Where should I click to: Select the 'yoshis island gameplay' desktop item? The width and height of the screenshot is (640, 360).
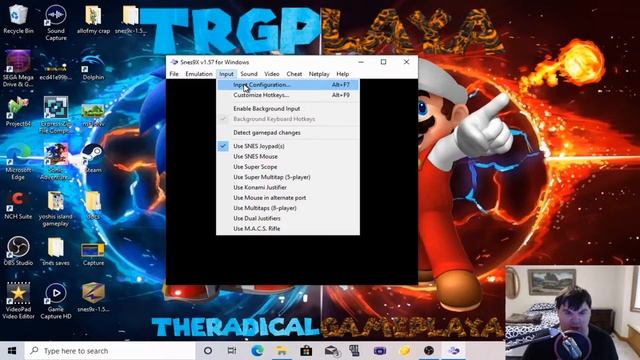[56, 208]
